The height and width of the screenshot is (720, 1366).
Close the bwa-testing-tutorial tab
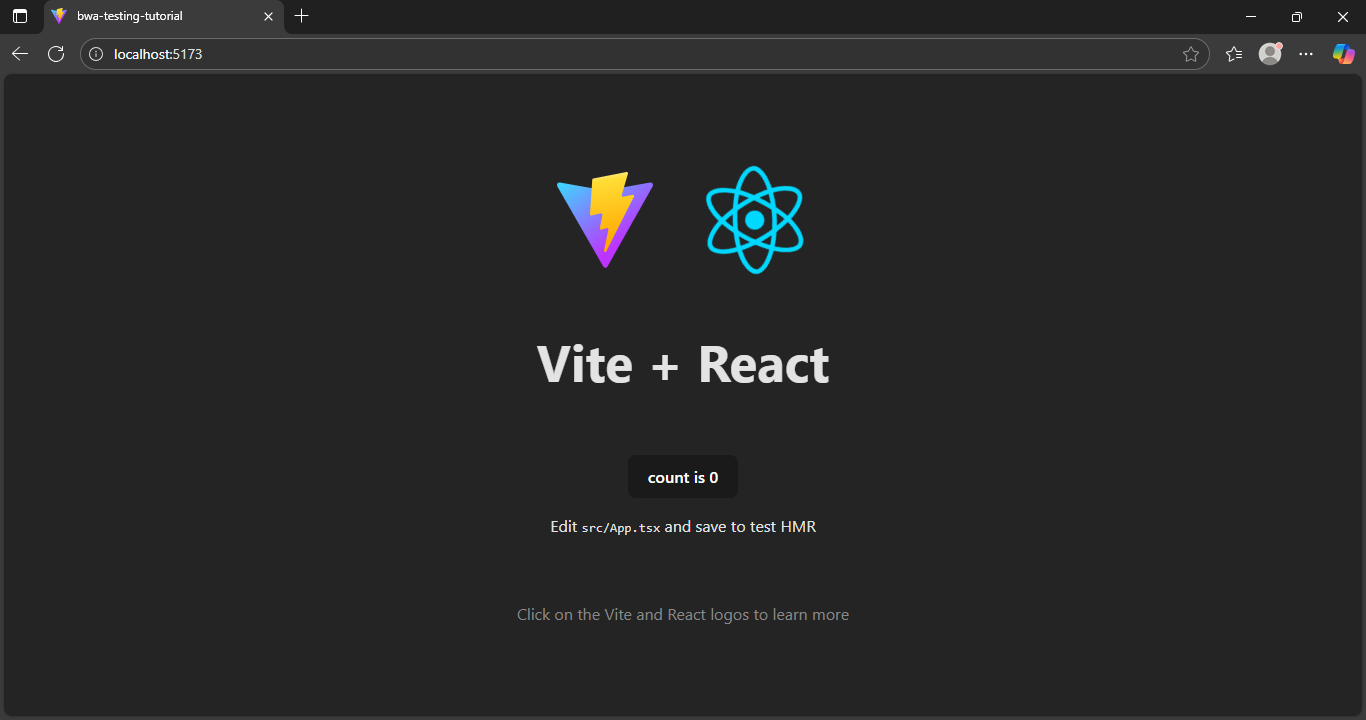click(x=268, y=16)
